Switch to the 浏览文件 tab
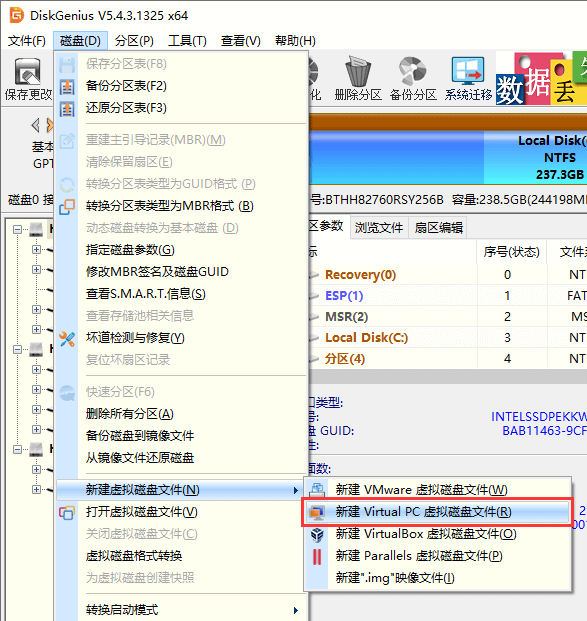Screen dimensions: 587x621 [x=379, y=228]
